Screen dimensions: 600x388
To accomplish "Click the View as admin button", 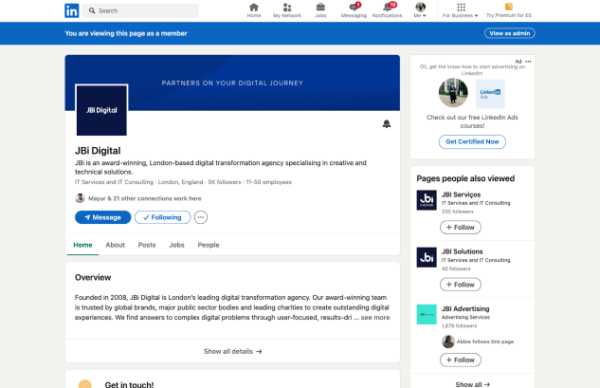I will 510,33.
